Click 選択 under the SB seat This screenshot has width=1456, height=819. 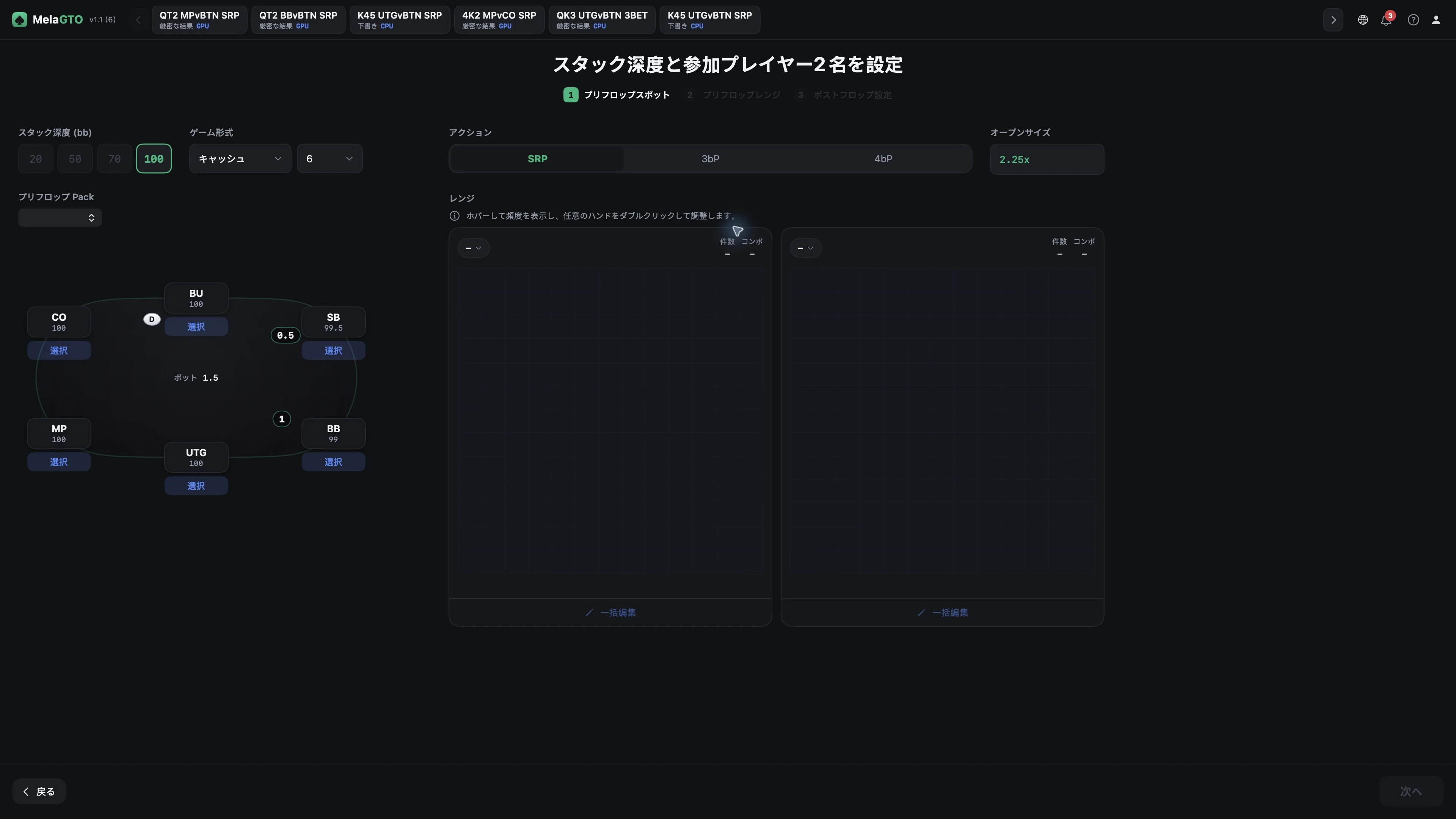(334, 350)
